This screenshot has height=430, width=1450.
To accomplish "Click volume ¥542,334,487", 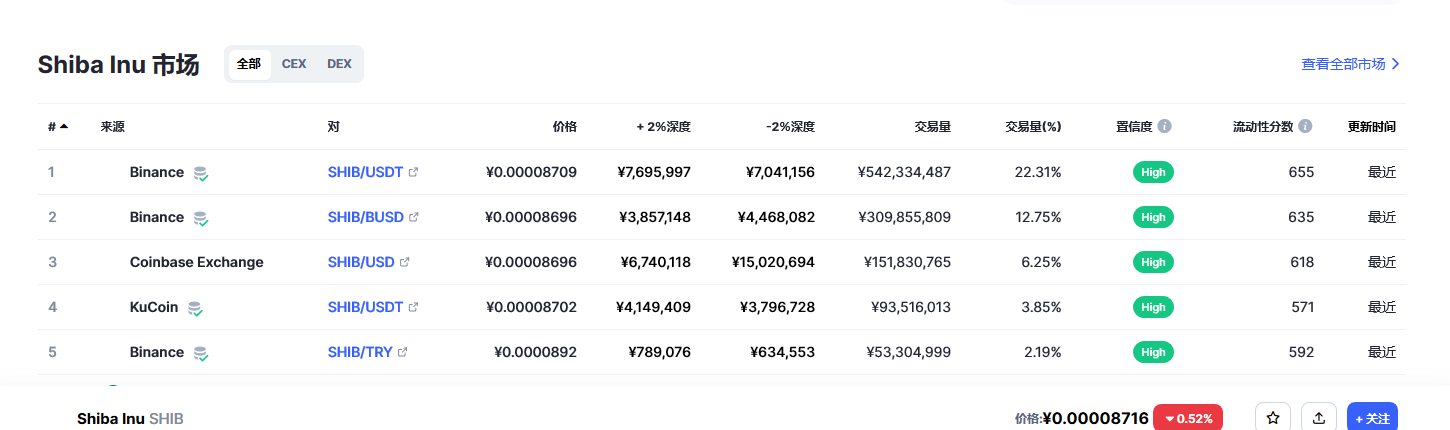I will coord(904,172).
